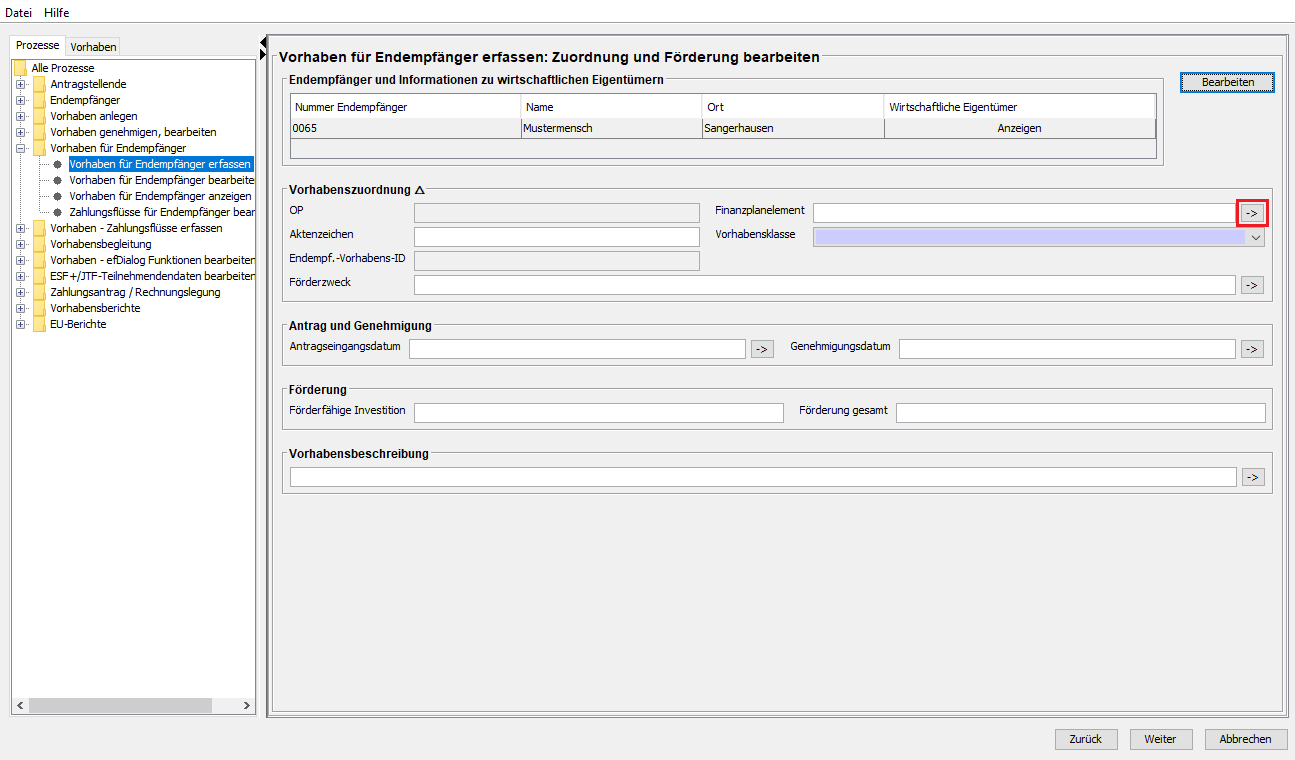This screenshot has width=1295, height=760.
Task: Expand Vorhaben genehmigen, bearbeiten node
Action: coord(19,132)
